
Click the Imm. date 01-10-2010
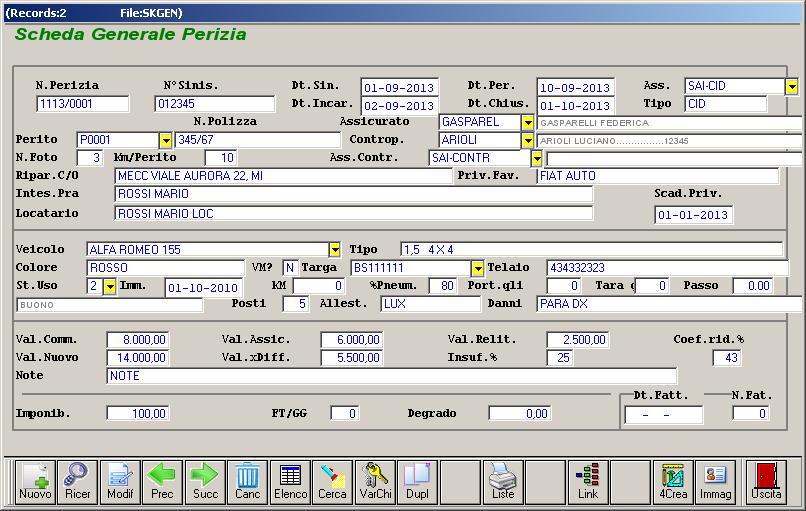pos(204,288)
